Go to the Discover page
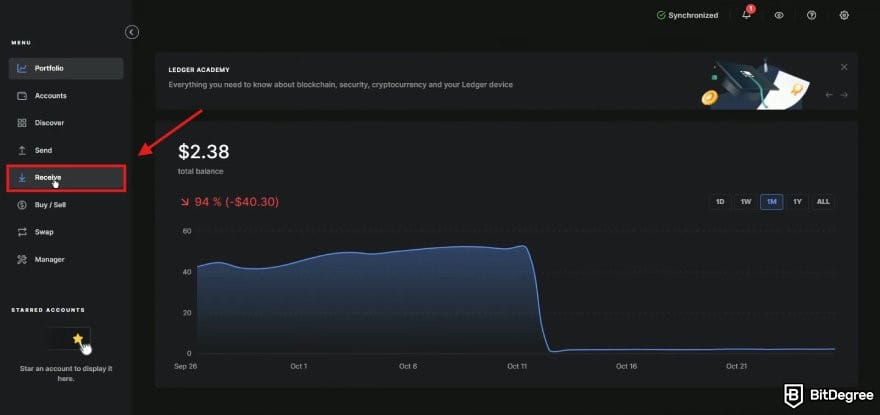 (x=66, y=123)
